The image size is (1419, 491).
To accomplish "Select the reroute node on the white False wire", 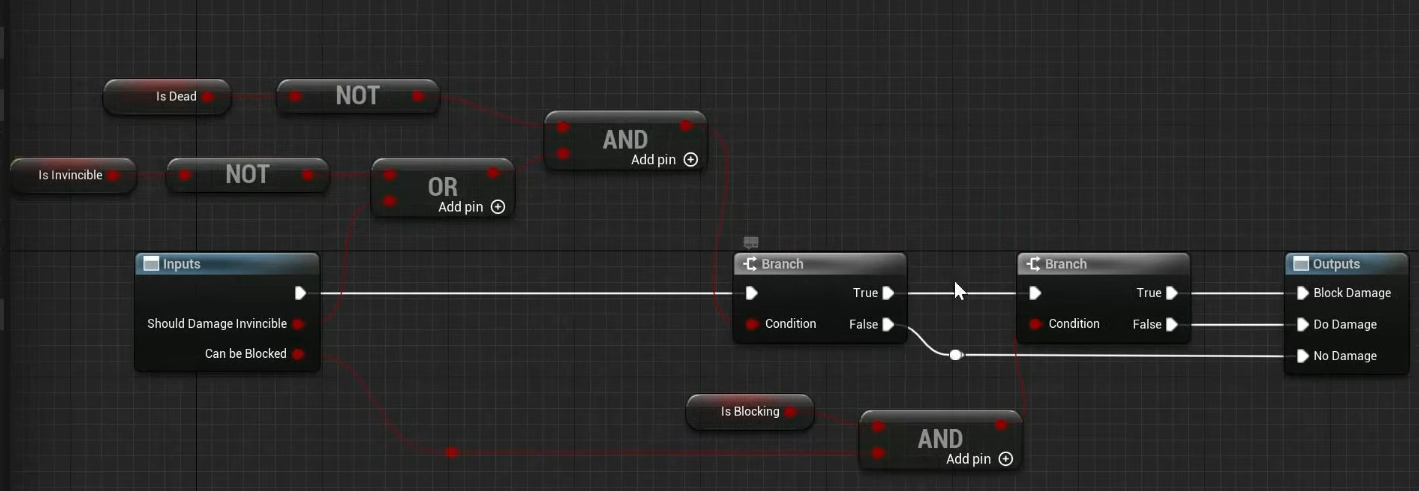I will (x=956, y=355).
